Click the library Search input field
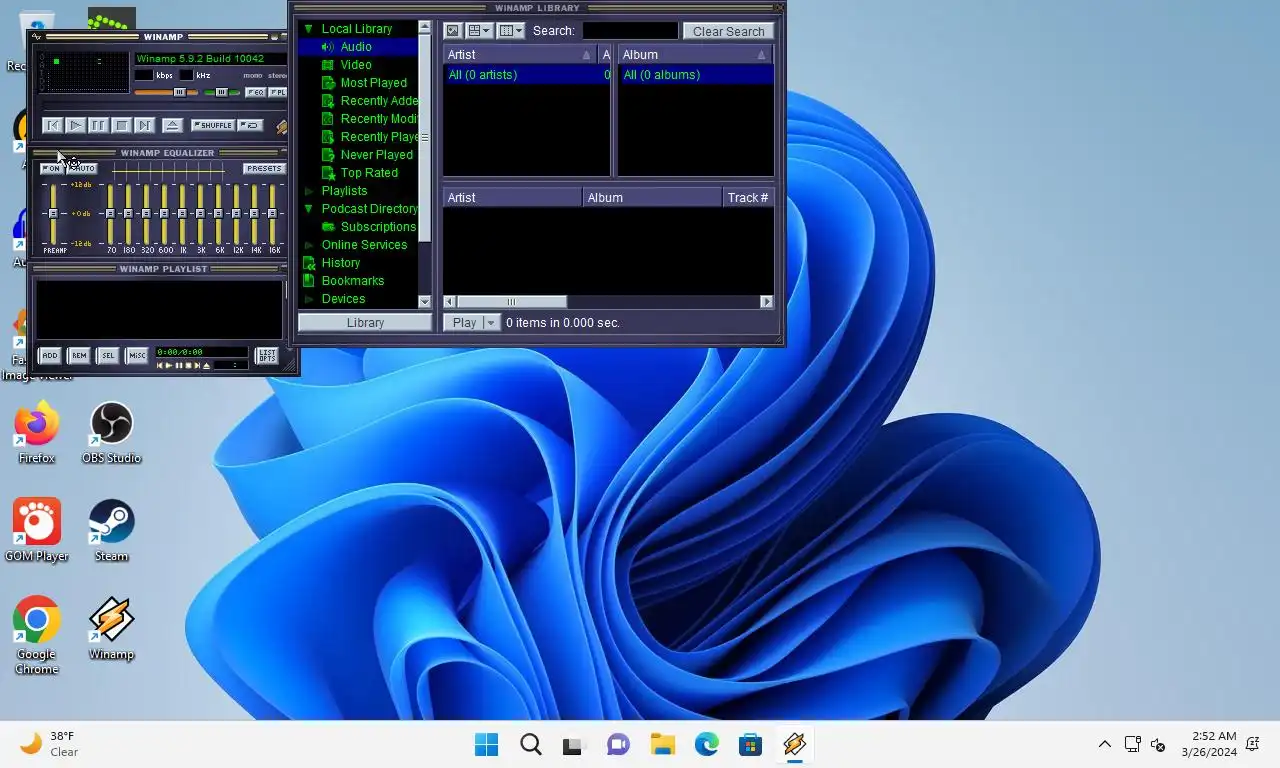Screen dimensions: 1280x768 (x=630, y=31)
